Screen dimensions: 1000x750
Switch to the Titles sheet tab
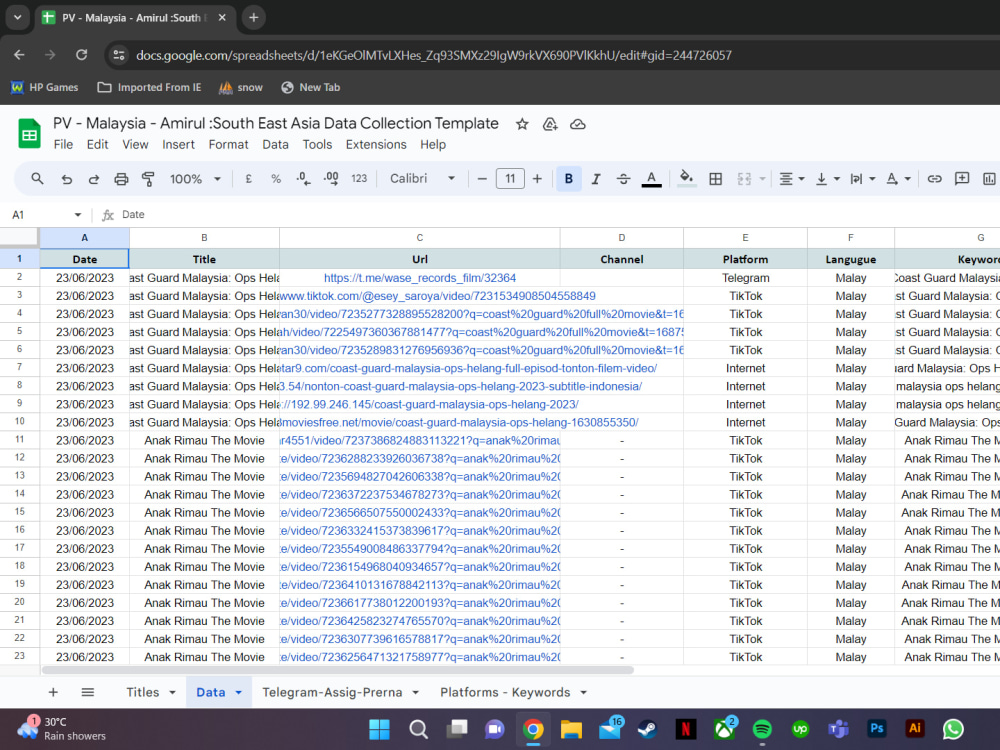coord(142,693)
